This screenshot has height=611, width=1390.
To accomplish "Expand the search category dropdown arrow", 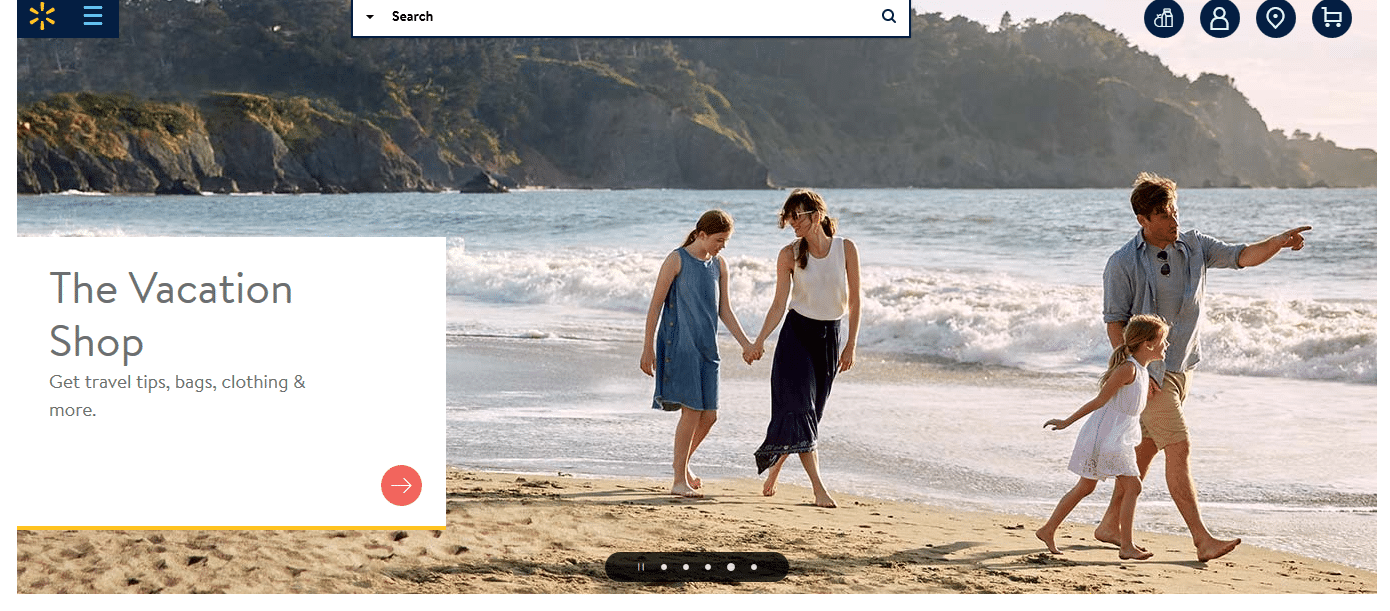I will click(370, 17).
